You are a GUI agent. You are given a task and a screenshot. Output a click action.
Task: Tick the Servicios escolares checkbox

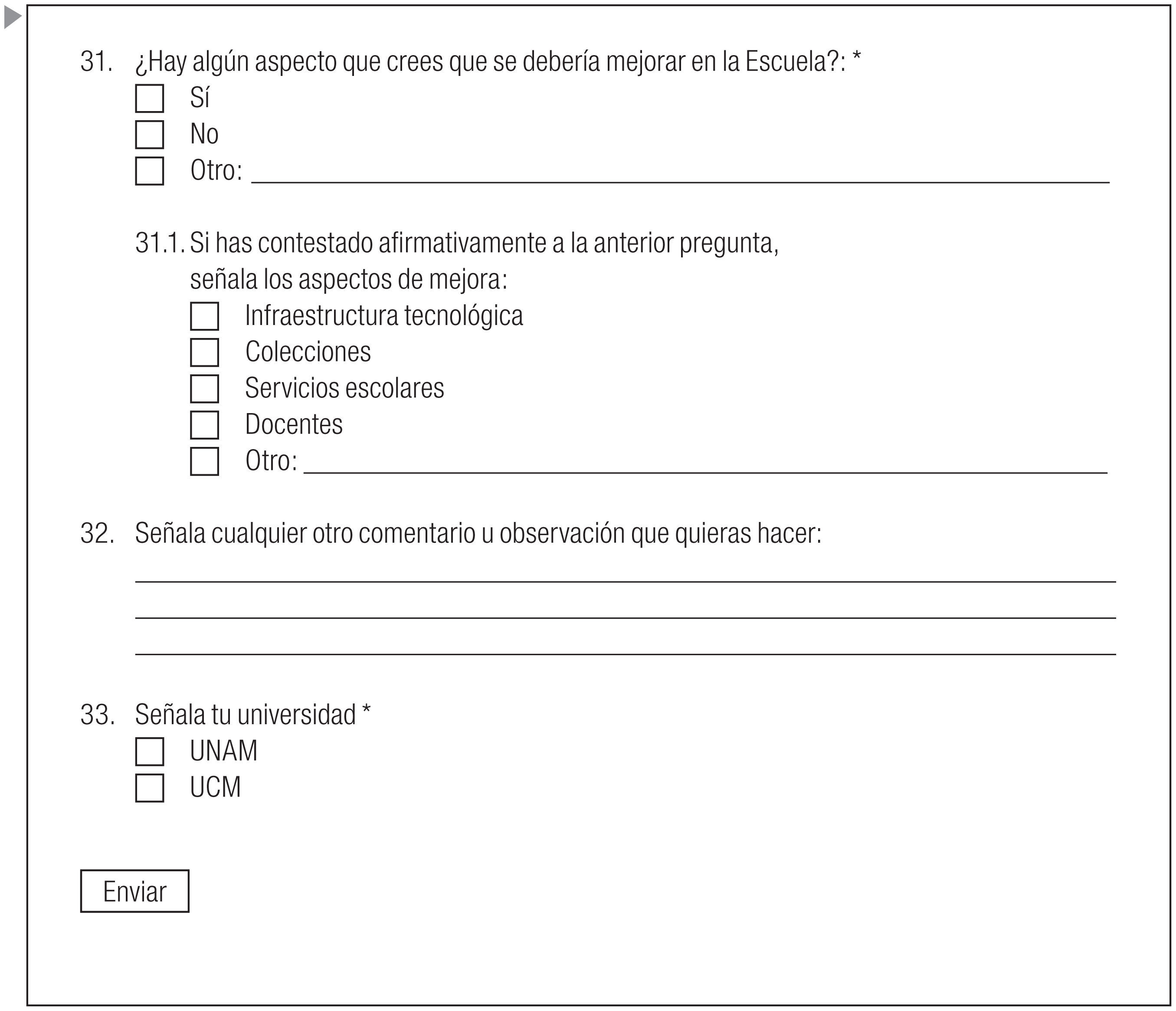pyautogui.click(x=204, y=389)
